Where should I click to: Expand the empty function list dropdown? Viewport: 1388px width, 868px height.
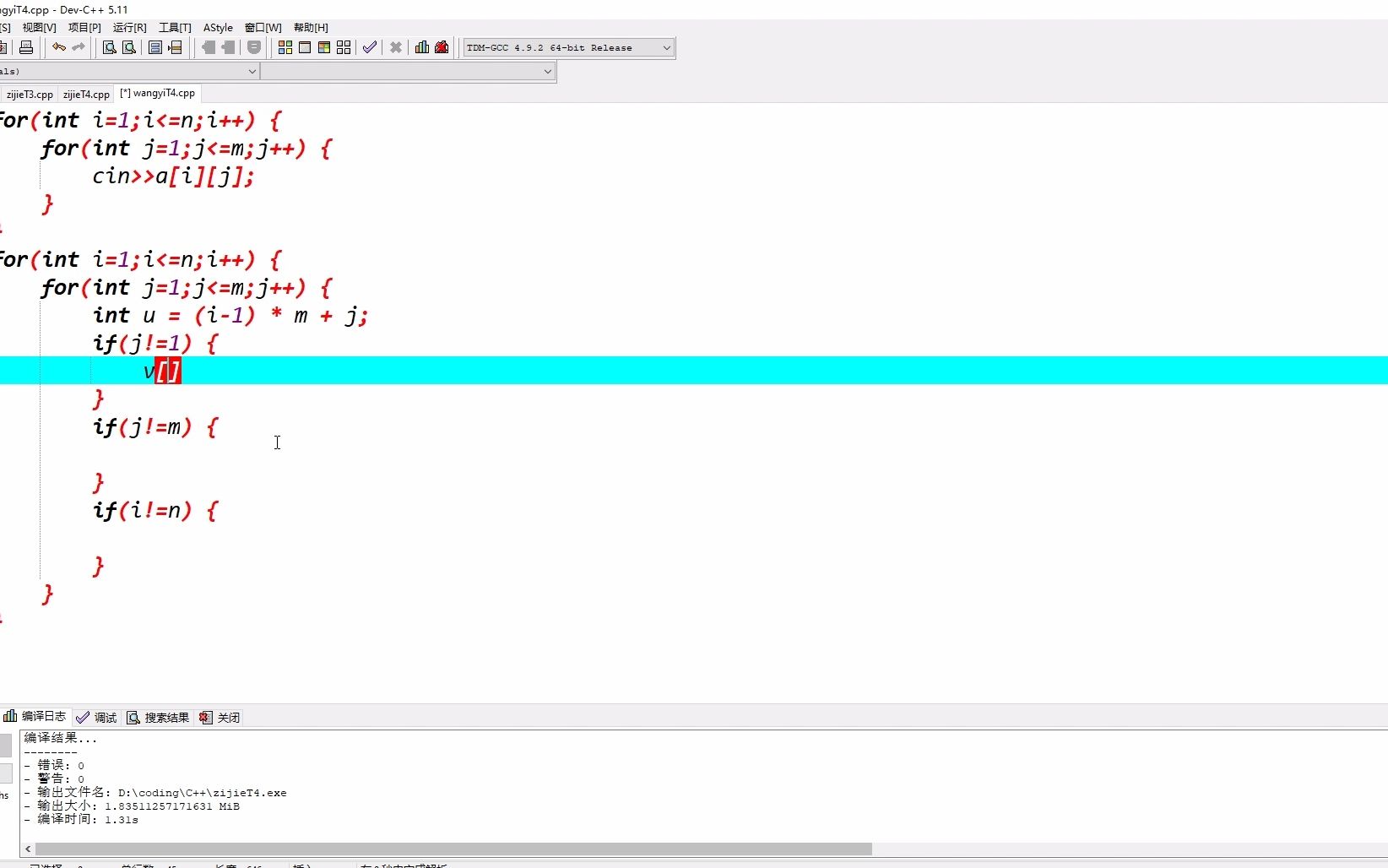point(547,72)
